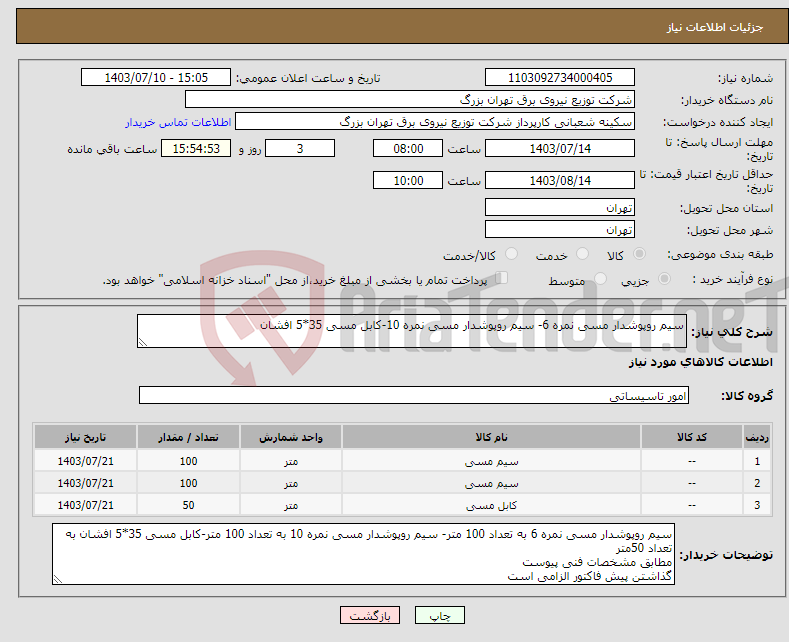Click the remaining time 15:54:53 field

[196, 148]
